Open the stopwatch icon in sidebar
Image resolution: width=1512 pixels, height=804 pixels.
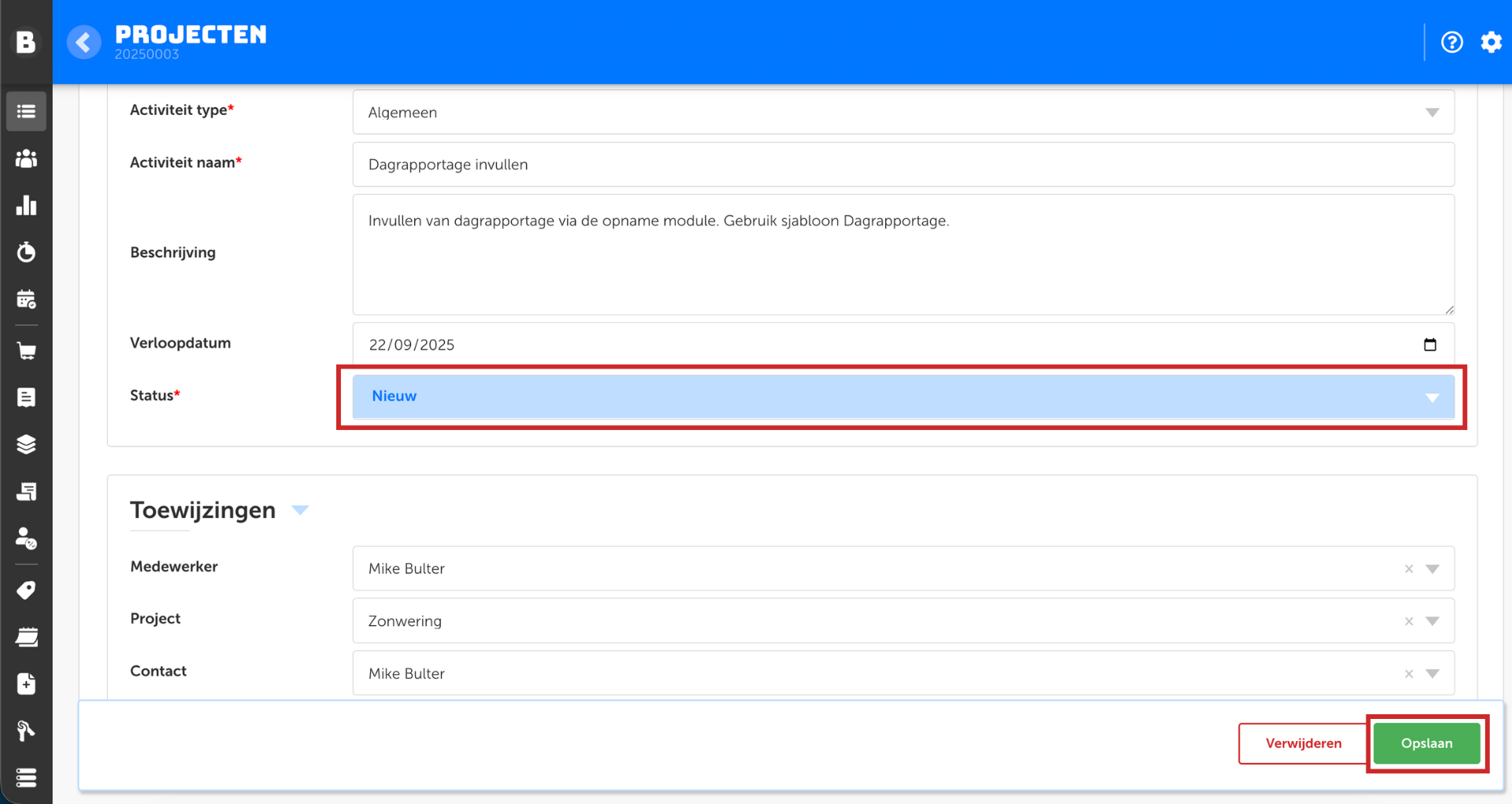tap(26, 252)
